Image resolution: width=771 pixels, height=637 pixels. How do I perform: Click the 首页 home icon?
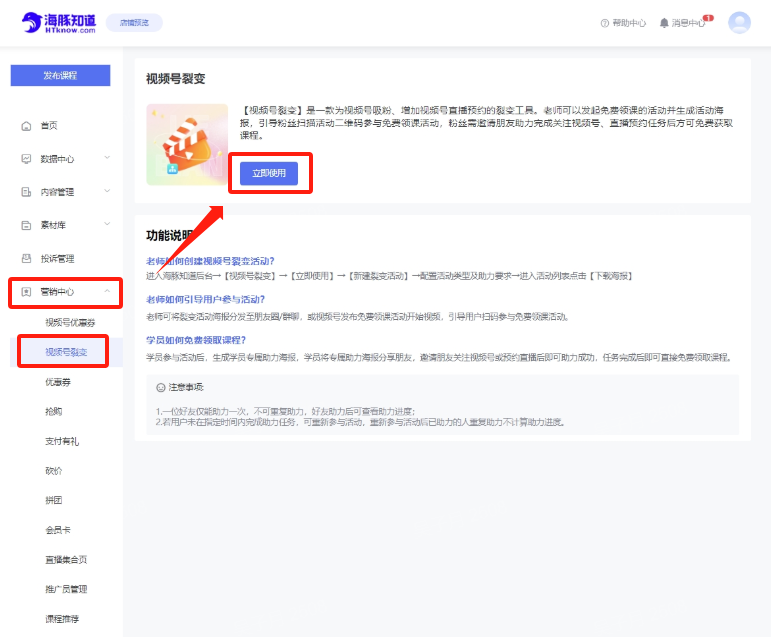point(27,126)
